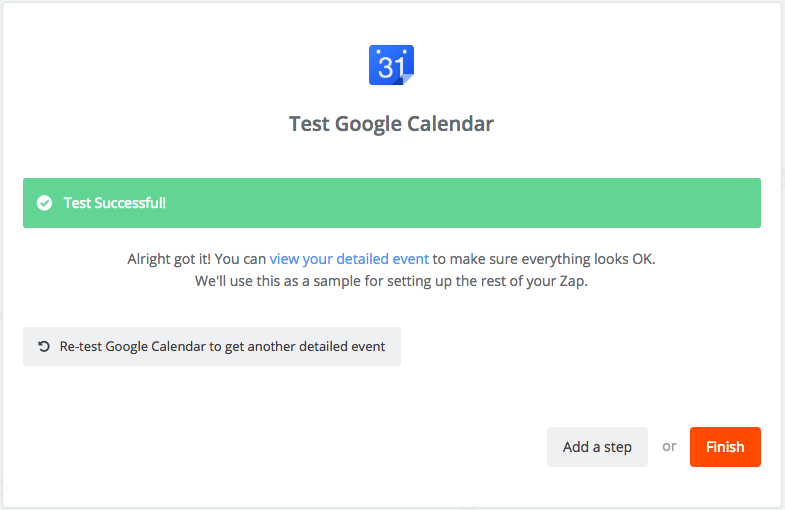The height and width of the screenshot is (510, 785).
Task: Click the "Add a step" button
Action: coord(597,447)
